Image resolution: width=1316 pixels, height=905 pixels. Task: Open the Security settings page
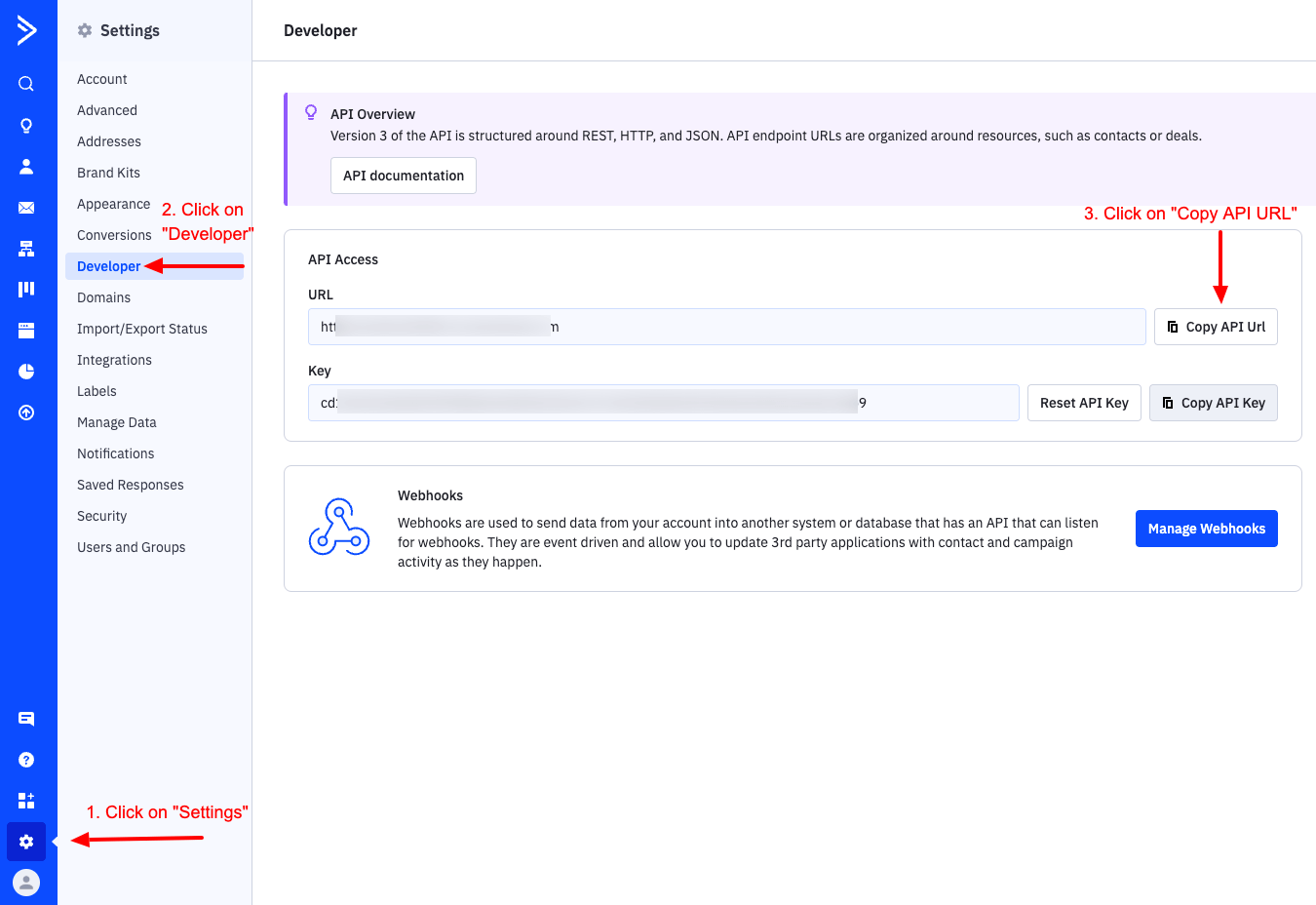point(101,516)
